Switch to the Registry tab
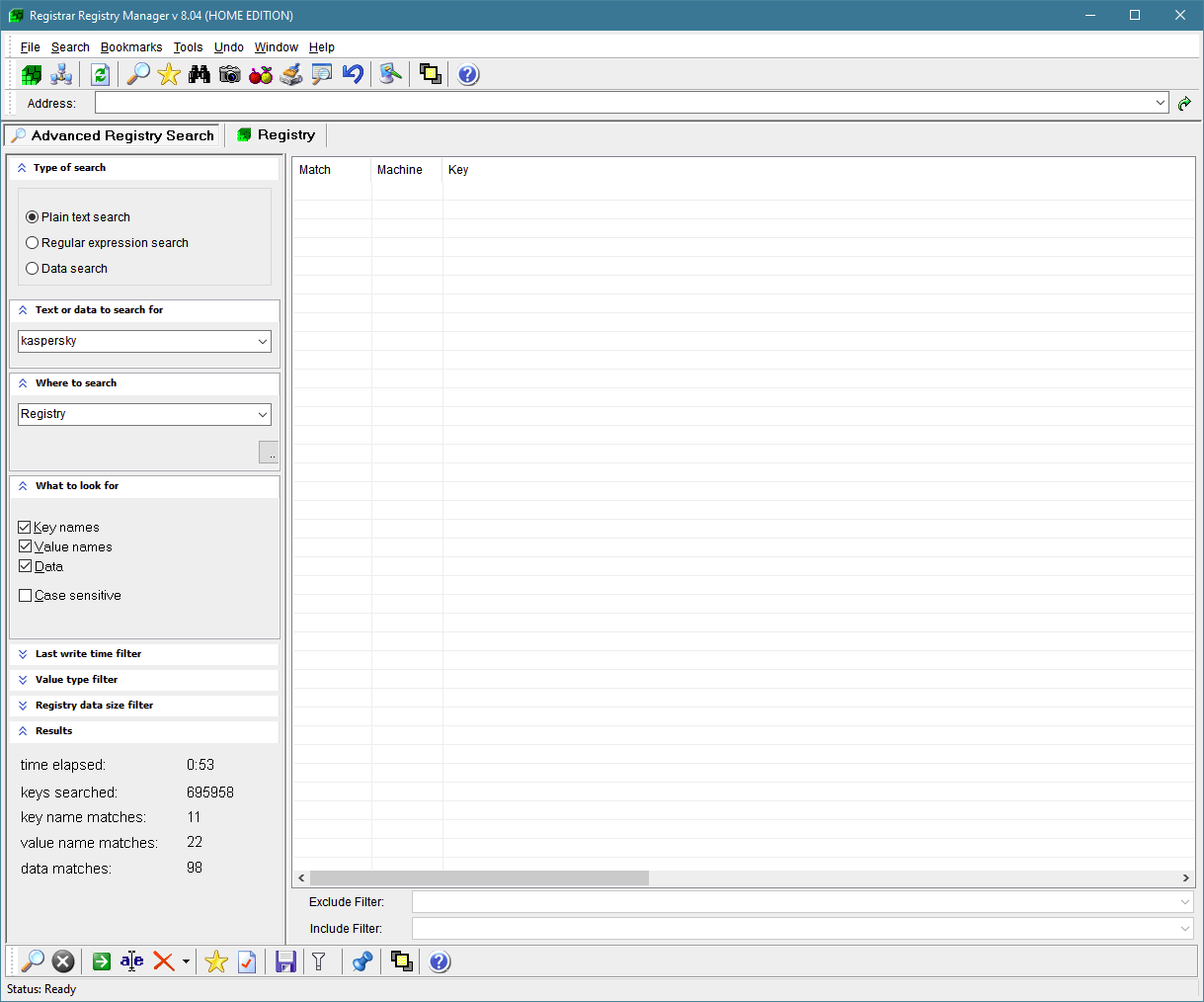 click(x=277, y=135)
